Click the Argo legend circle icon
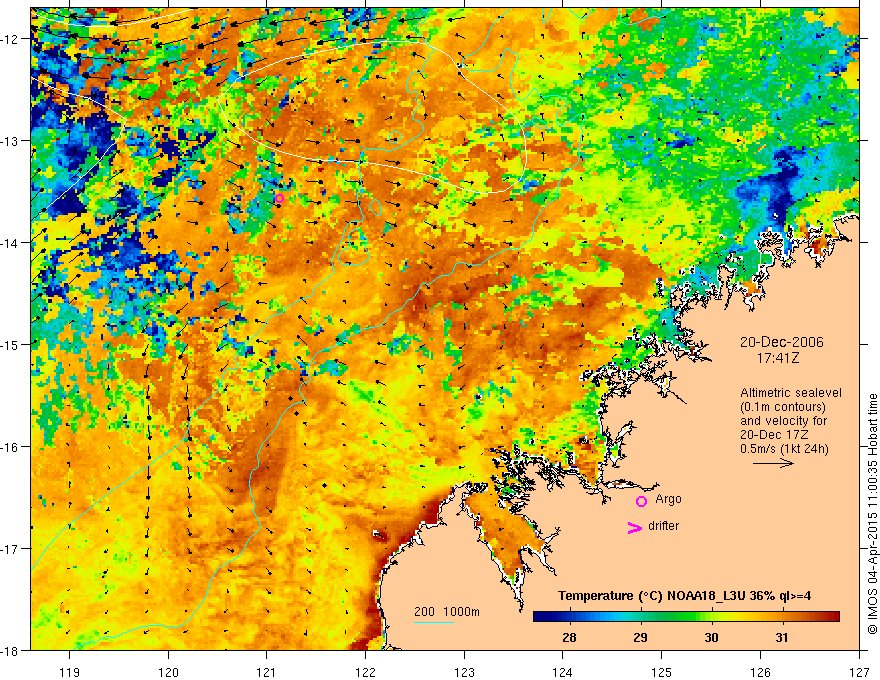Screen dimensions: 880x680 tap(641, 501)
